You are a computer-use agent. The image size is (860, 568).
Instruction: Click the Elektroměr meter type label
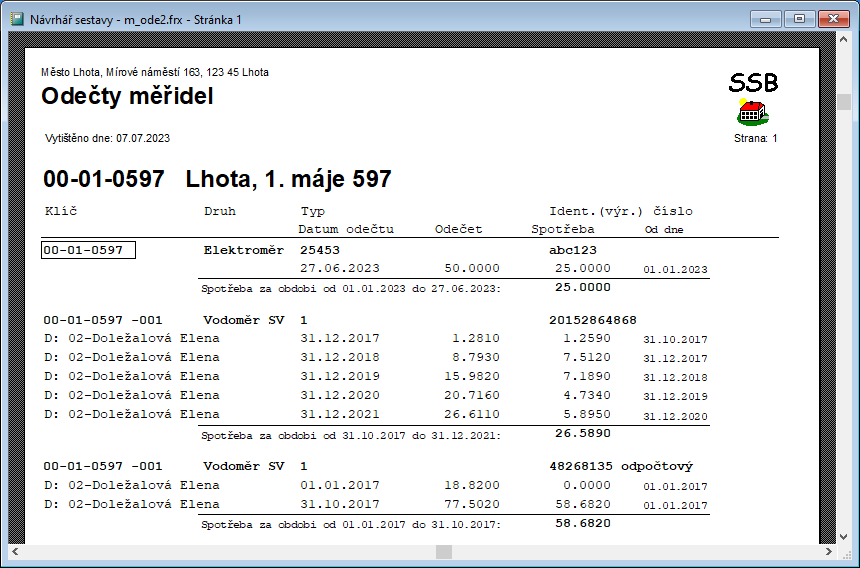[x=244, y=250]
